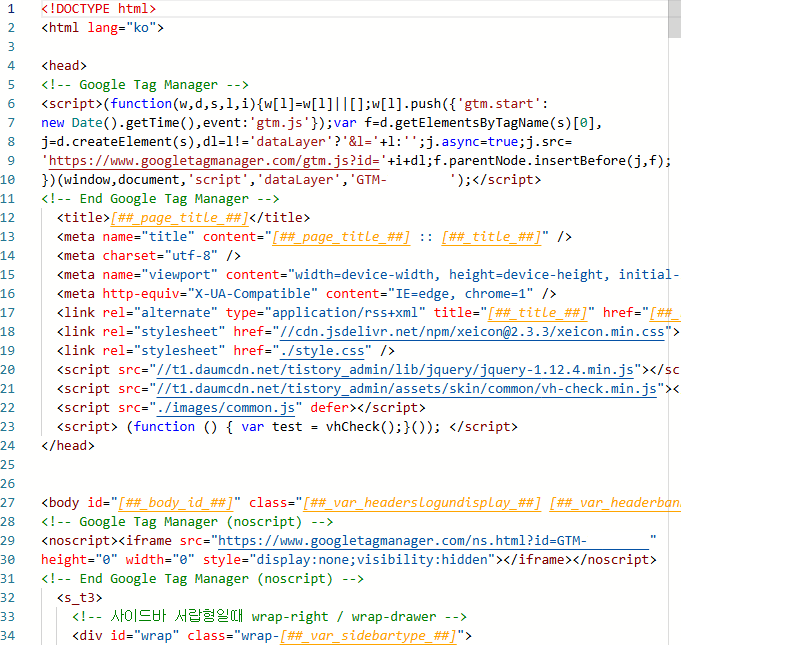Click the 'Google Tag Manager (noscript)' comment on line 28
The width and height of the screenshot is (795, 645).
[x=187, y=522]
